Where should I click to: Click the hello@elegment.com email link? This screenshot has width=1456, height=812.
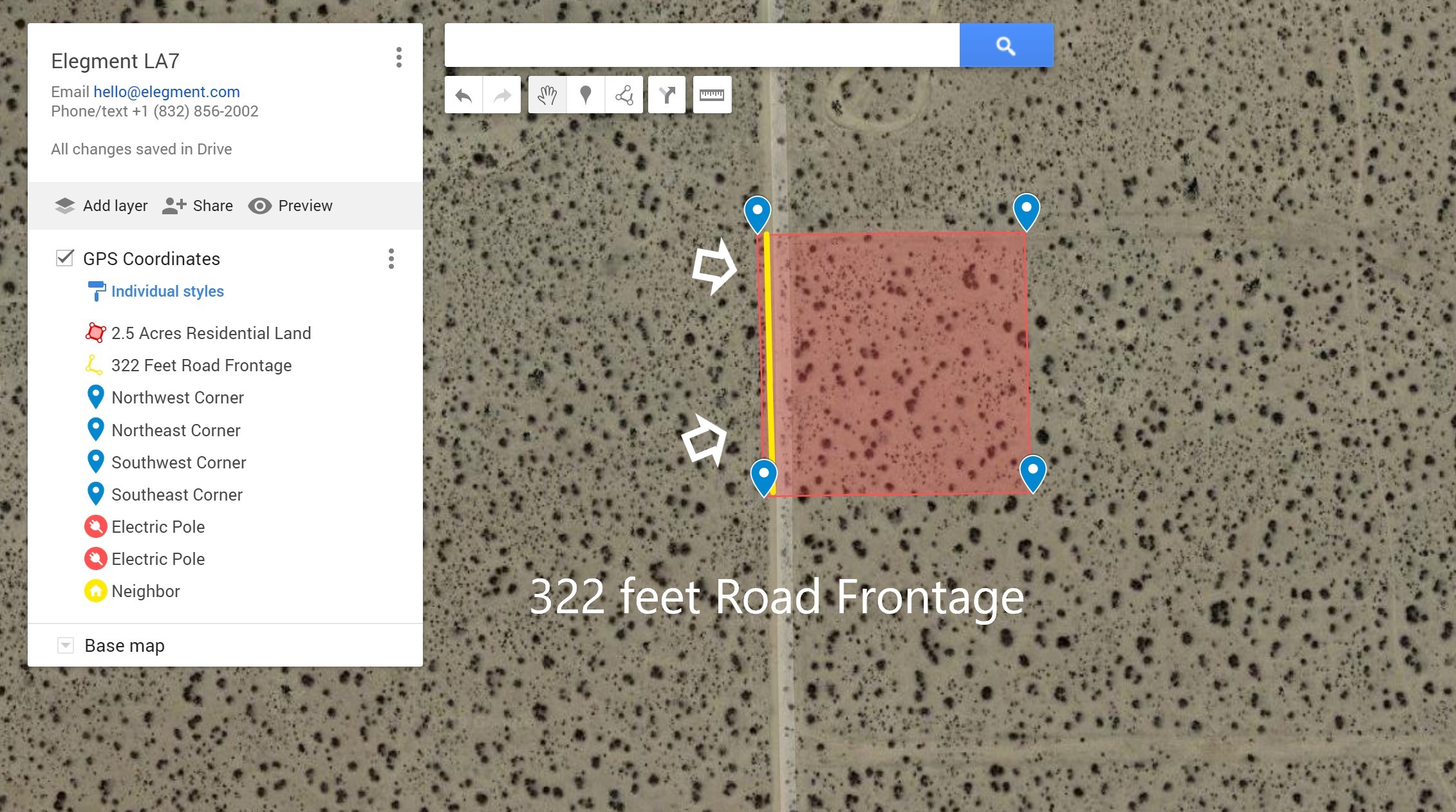click(167, 92)
